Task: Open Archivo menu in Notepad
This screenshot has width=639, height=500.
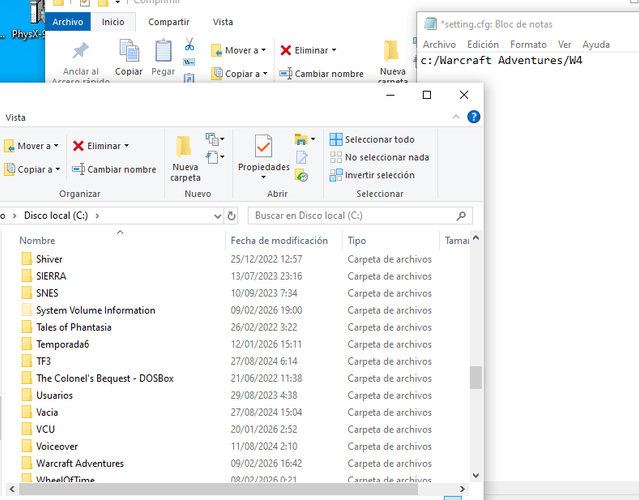Action: (439, 44)
